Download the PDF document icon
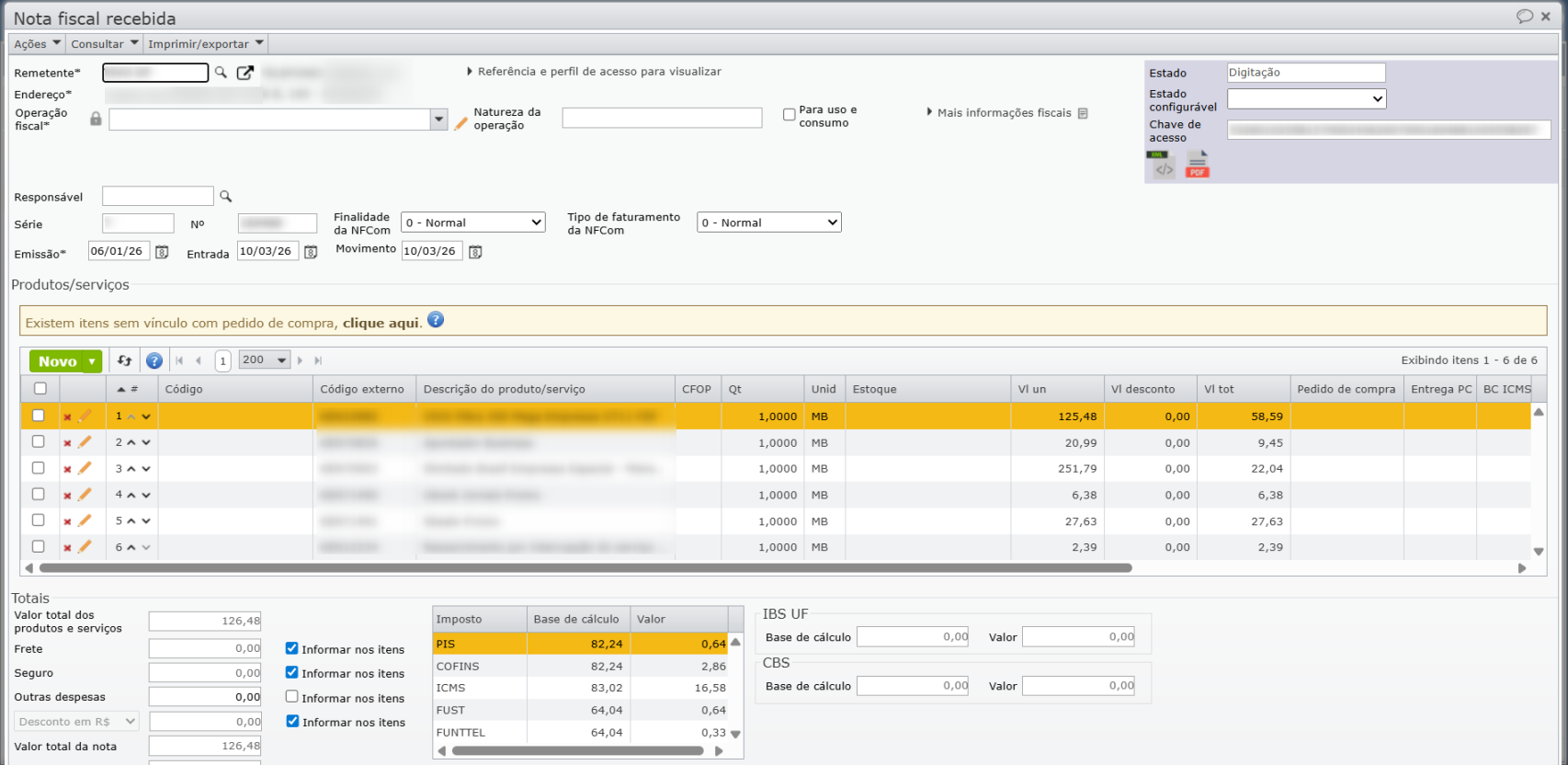This screenshot has height=765, width=1568. pos(1197,166)
